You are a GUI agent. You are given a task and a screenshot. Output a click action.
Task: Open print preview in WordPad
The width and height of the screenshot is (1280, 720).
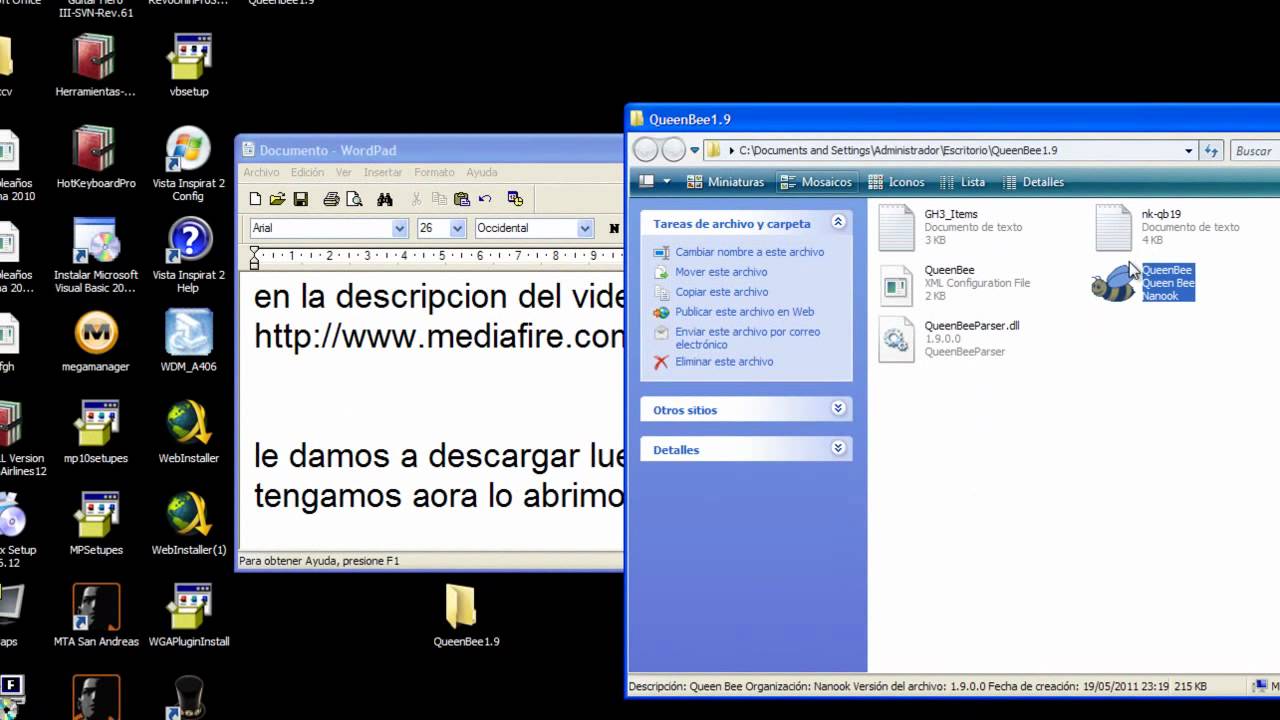click(354, 199)
